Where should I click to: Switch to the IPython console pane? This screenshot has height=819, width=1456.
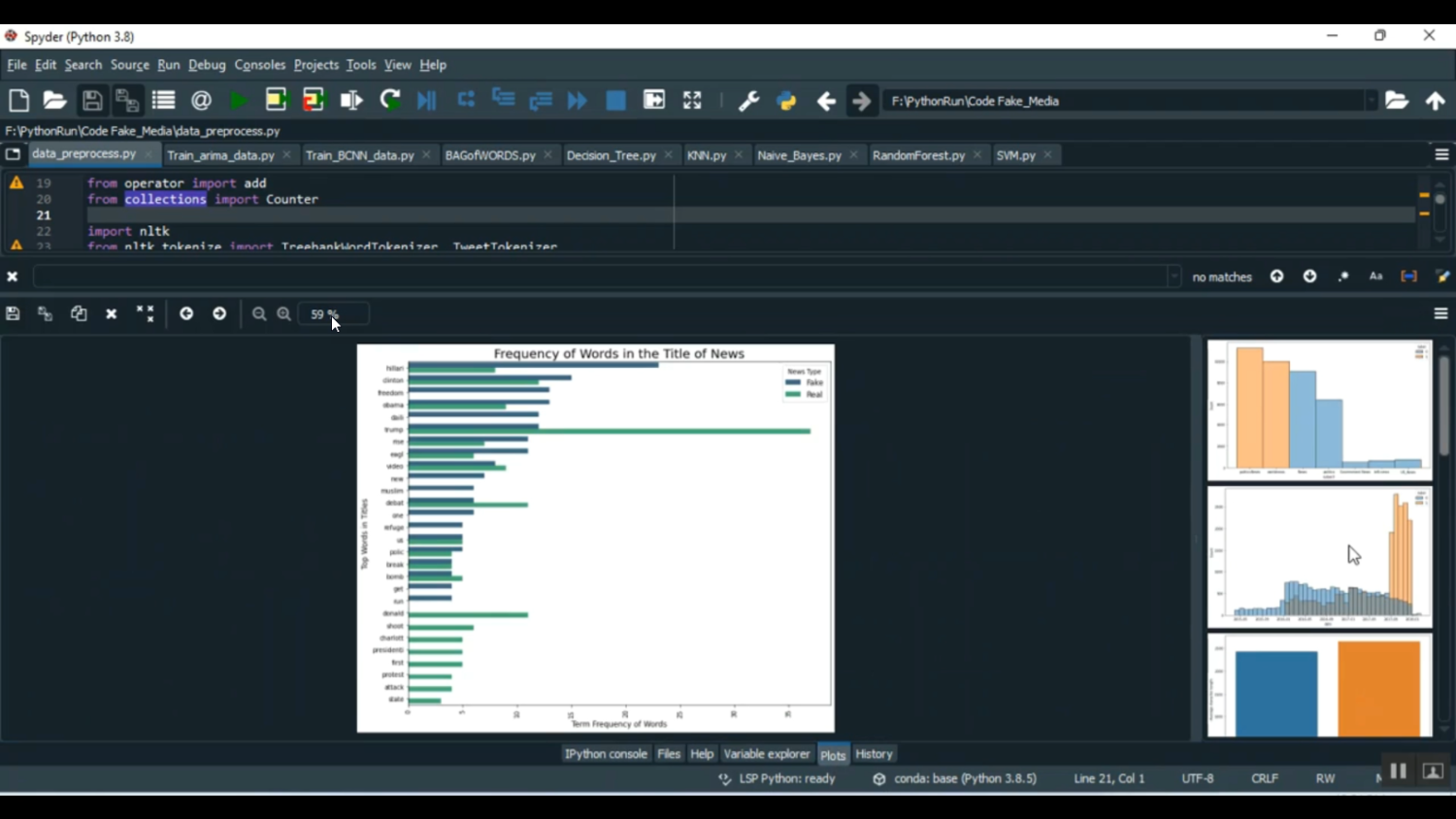[606, 754]
